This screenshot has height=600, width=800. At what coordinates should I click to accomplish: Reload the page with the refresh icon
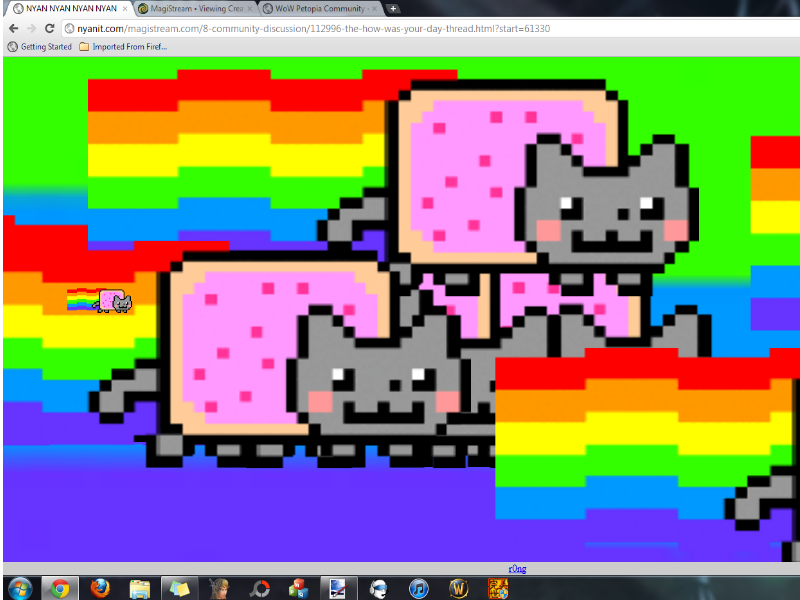[x=49, y=29]
